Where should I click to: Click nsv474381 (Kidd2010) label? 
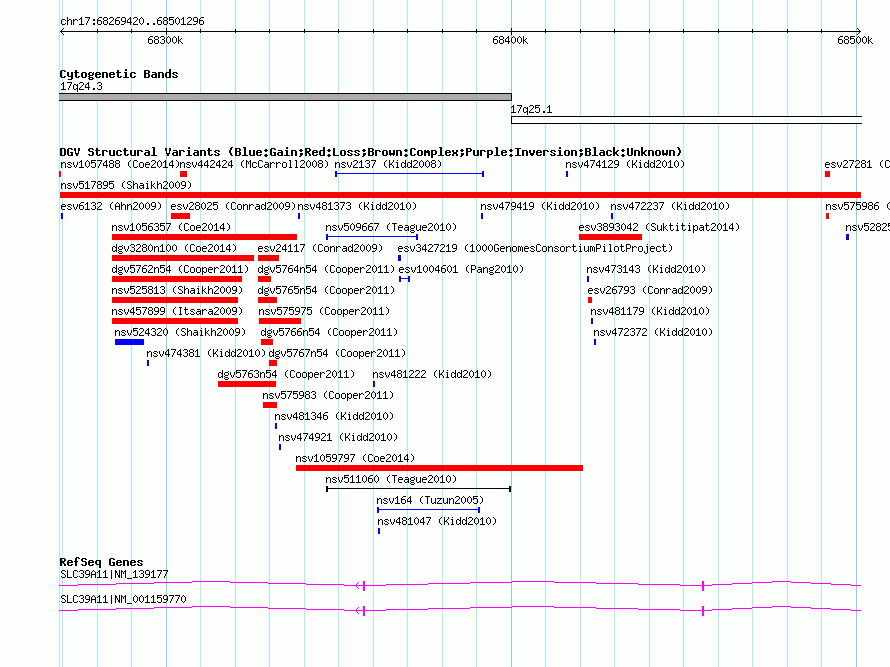click(x=206, y=353)
